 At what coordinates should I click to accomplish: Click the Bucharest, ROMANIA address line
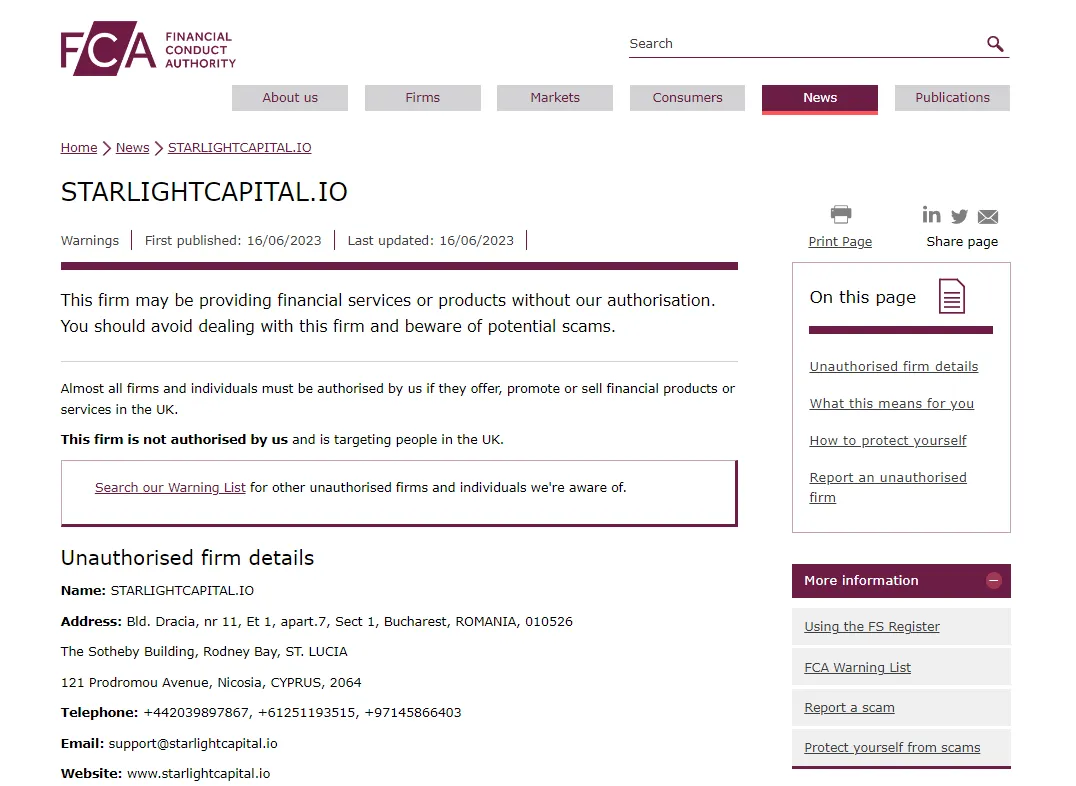coord(316,621)
